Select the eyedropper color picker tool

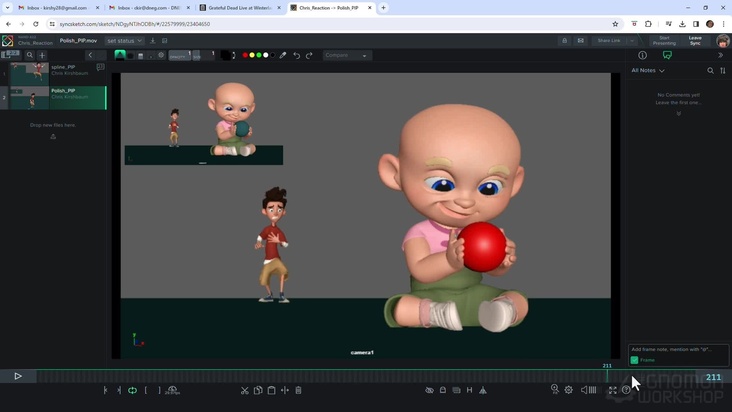click(283, 55)
